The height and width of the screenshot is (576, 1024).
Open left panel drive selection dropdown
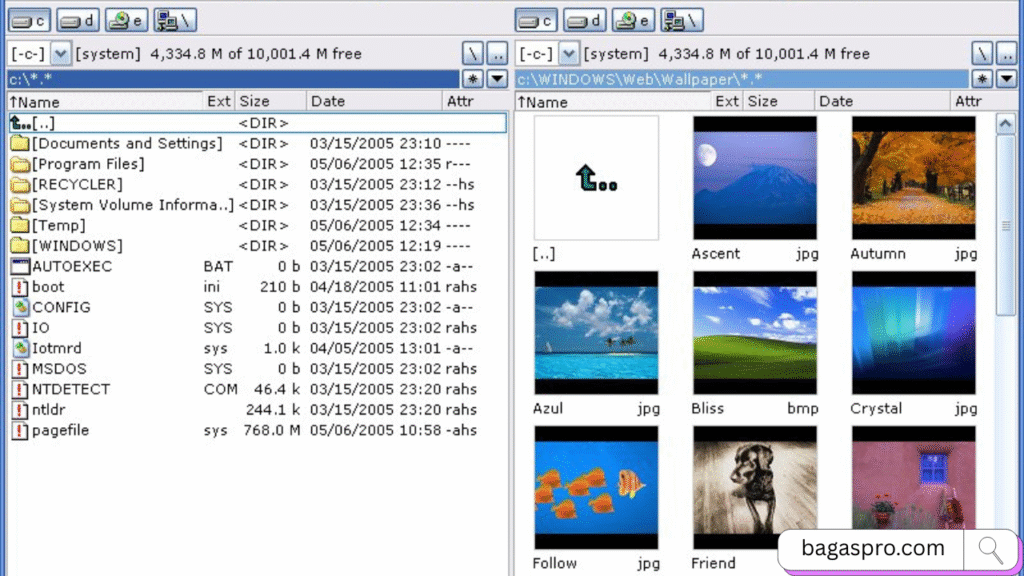point(60,53)
